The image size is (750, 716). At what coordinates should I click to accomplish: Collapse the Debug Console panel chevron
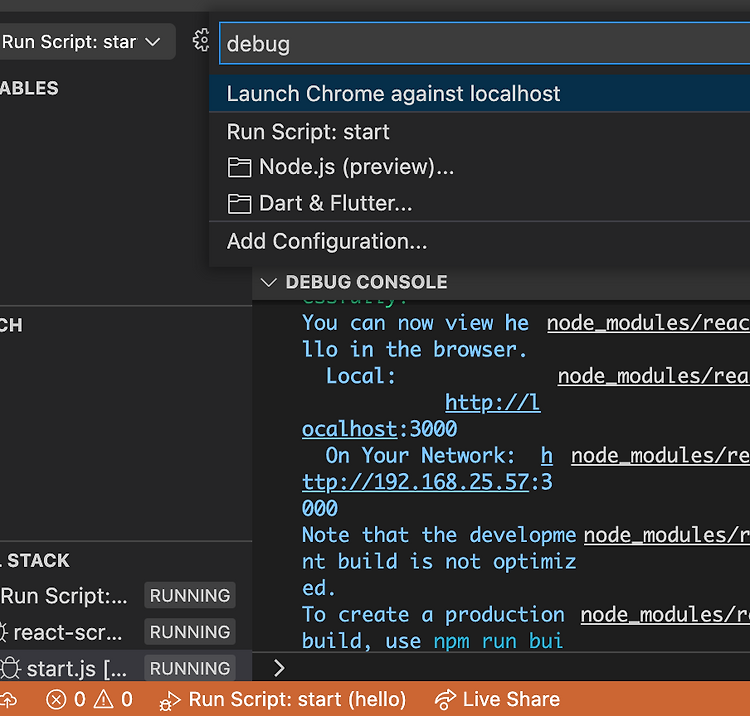tap(267, 282)
